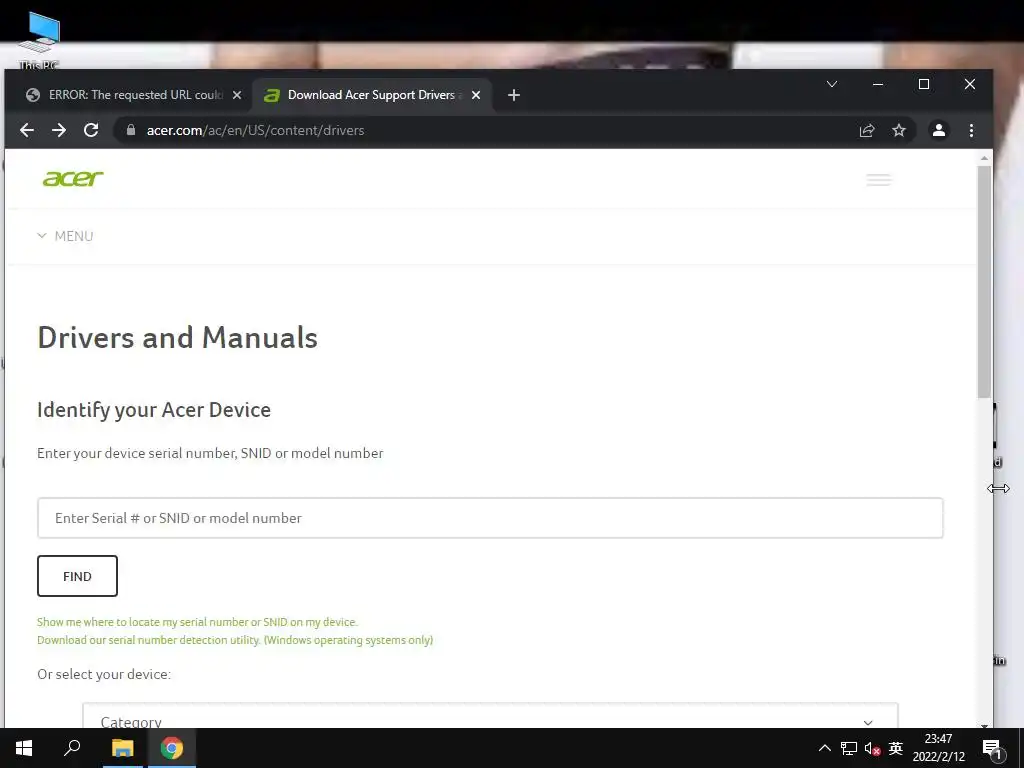Select the This PC desktop icon
The height and width of the screenshot is (768, 1024).
click(x=39, y=40)
